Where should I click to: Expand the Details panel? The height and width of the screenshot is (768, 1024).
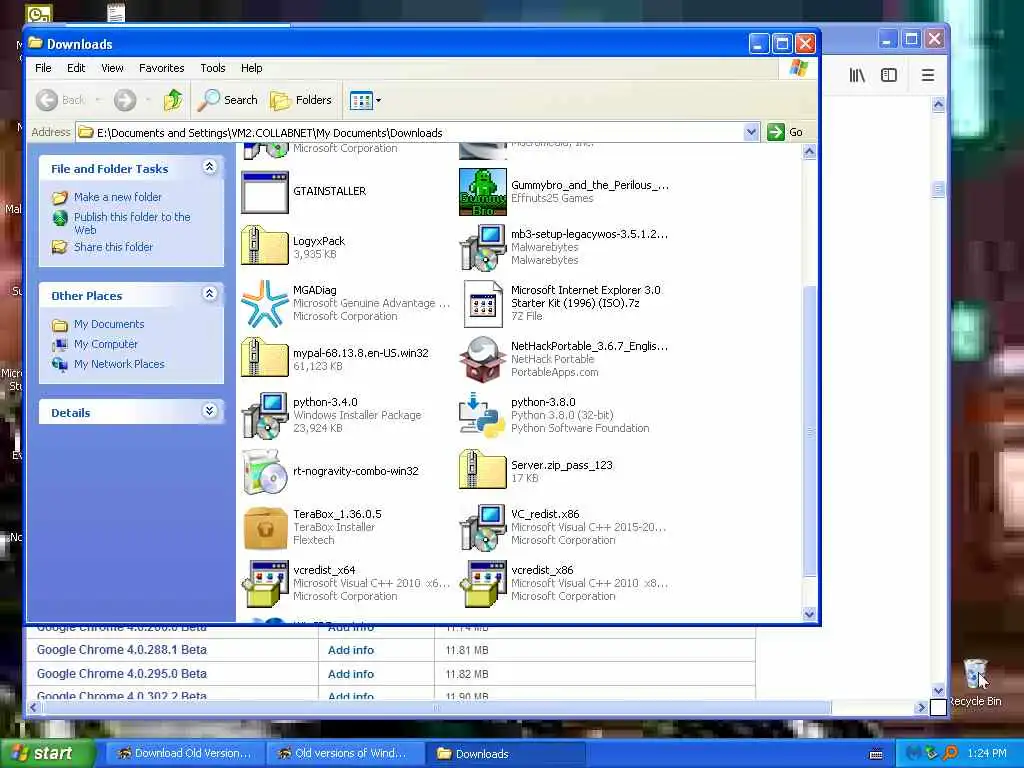pyautogui.click(x=210, y=411)
